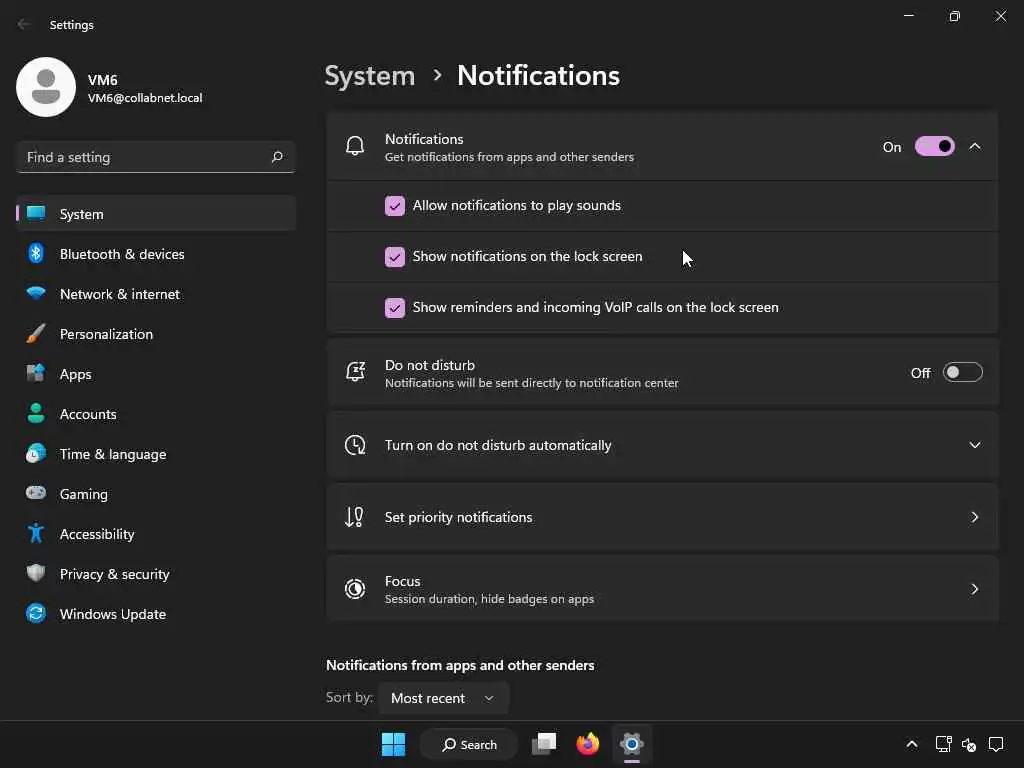Viewport: 1024px width, 768px height.
Task: Click the Gaming controller icon
Action: (36, 494)
